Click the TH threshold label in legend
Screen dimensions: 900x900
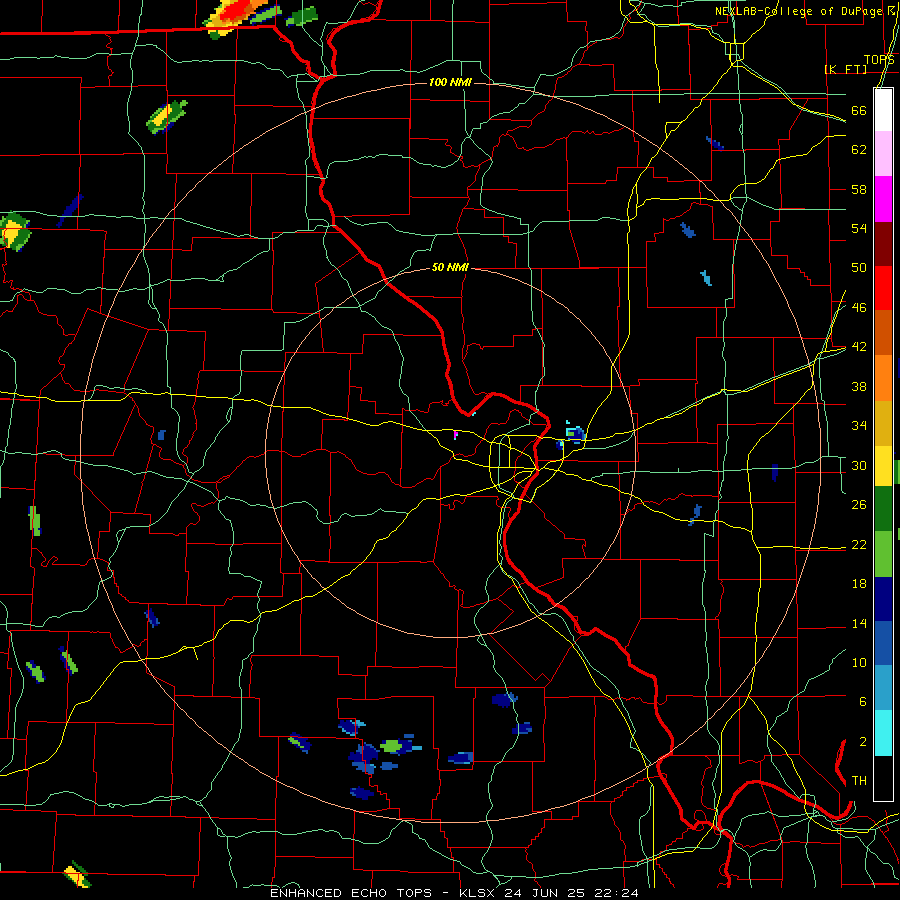859,781
